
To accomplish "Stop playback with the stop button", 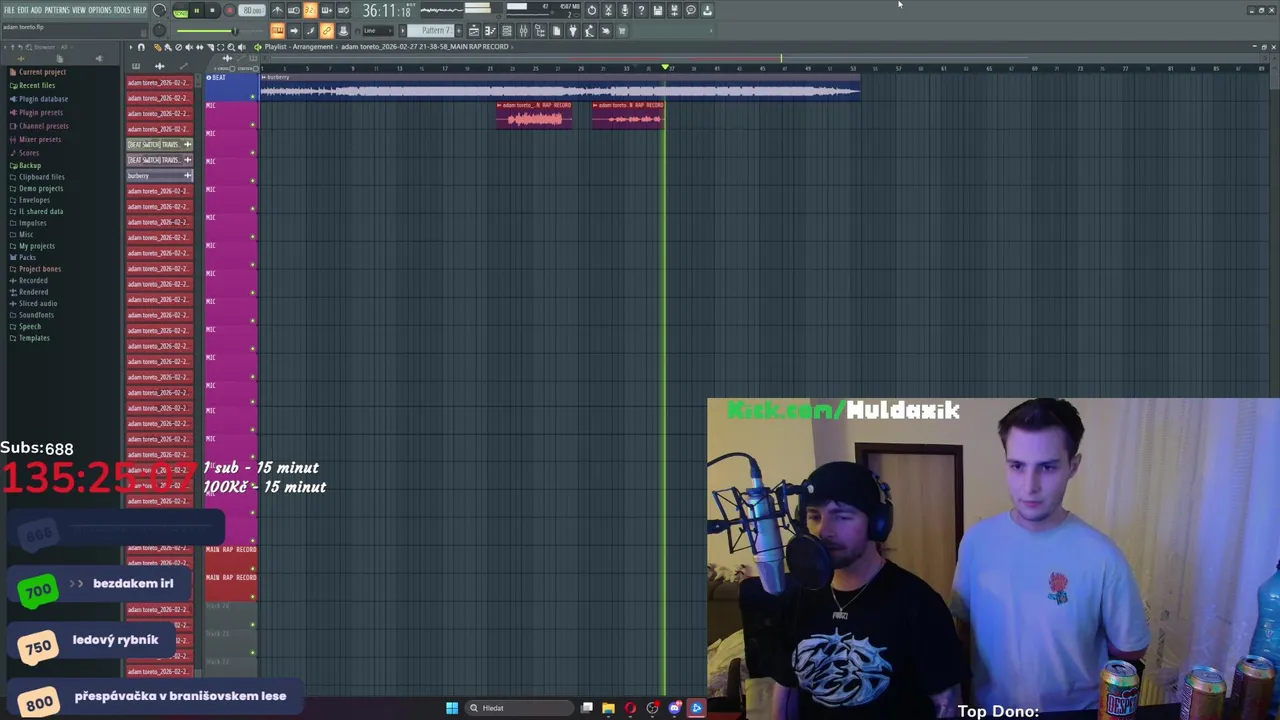I will [x=212, y=11].
